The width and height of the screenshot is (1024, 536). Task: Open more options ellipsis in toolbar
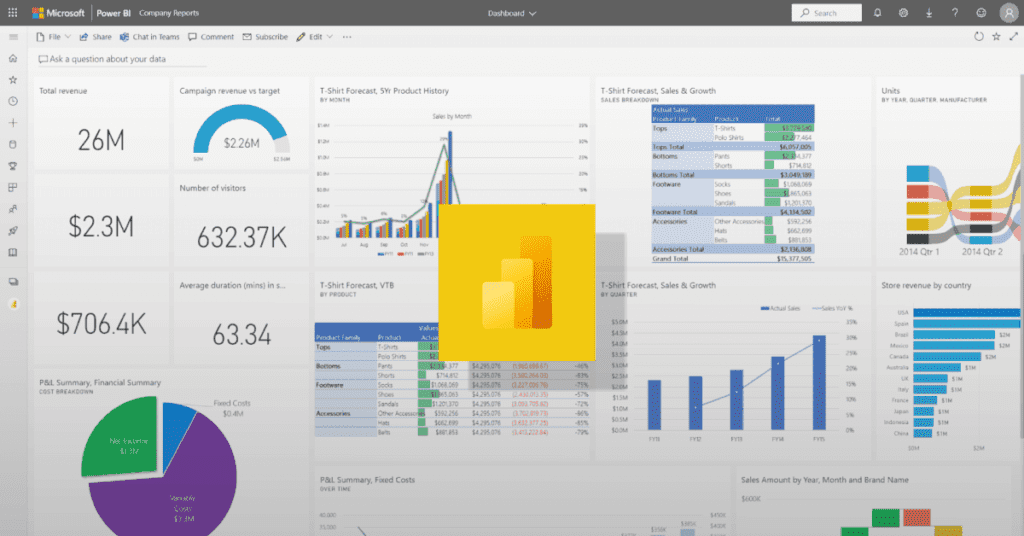point(347,37)
